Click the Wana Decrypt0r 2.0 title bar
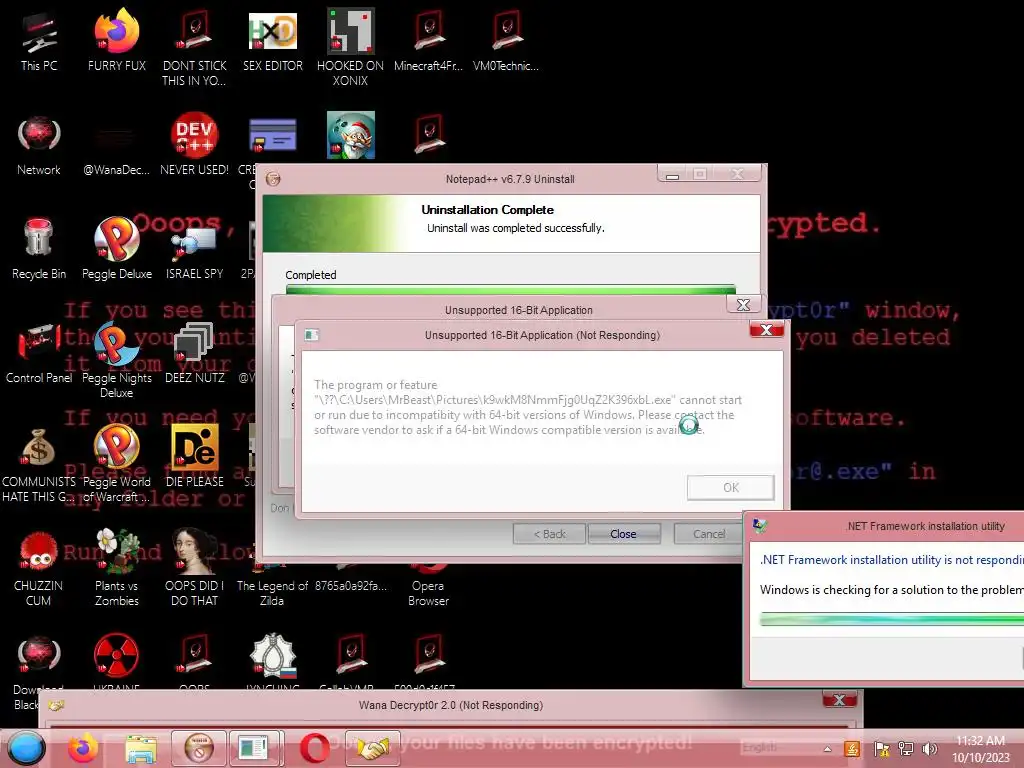The width and height of the screenshot is (1024, 768). 451,705
